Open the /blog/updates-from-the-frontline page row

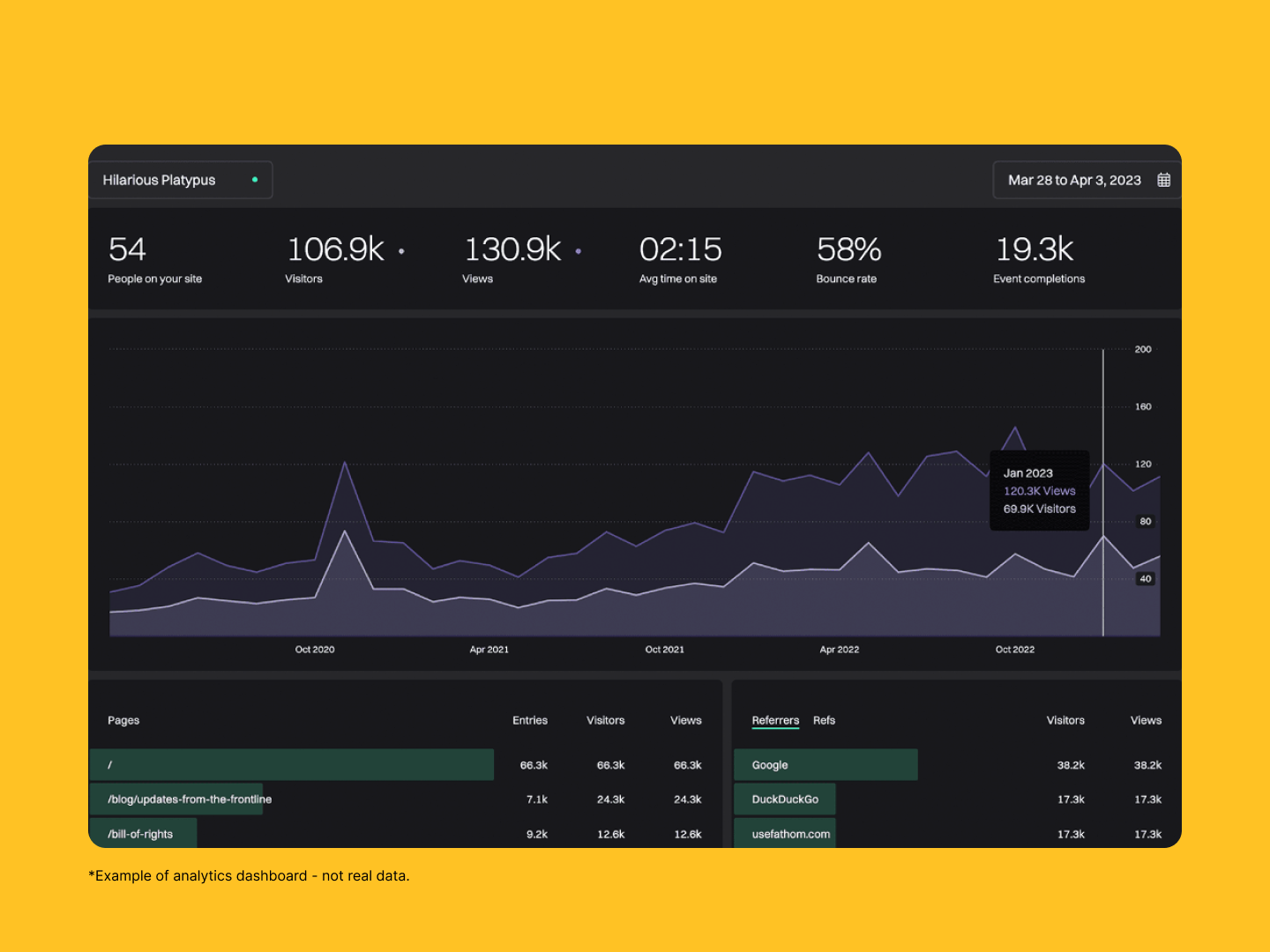(406, 800)
